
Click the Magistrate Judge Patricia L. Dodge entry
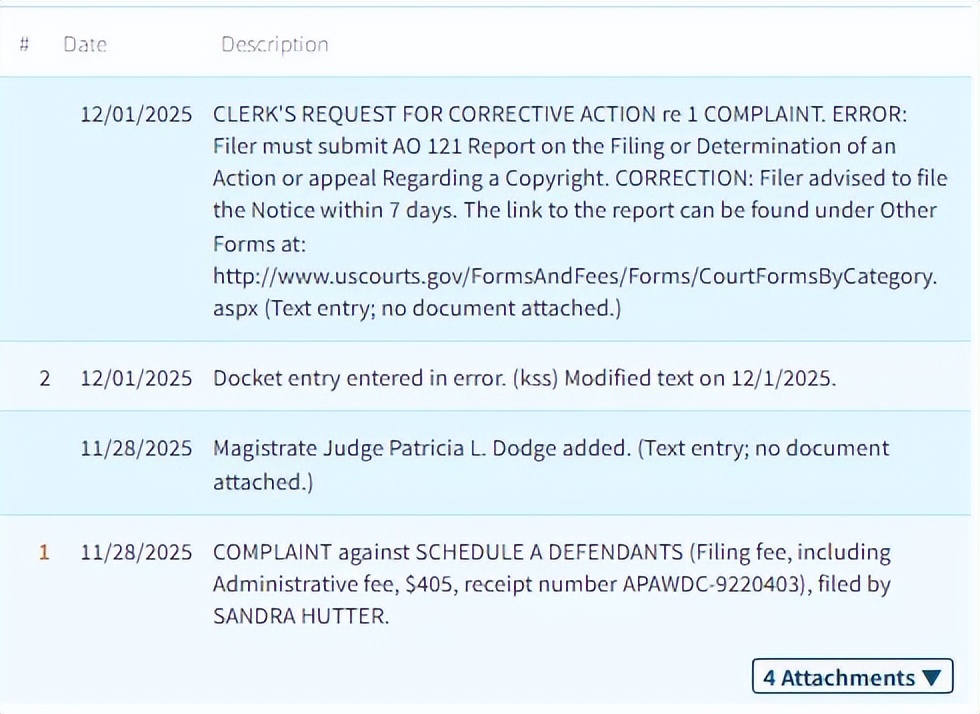pyautogui.click(x=422, y=448)
